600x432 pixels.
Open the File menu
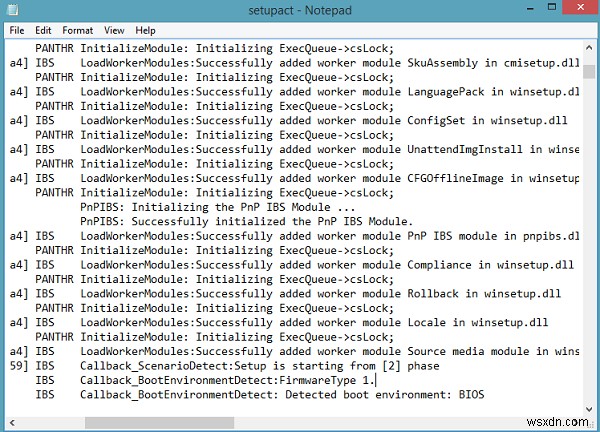coord(17,30)
